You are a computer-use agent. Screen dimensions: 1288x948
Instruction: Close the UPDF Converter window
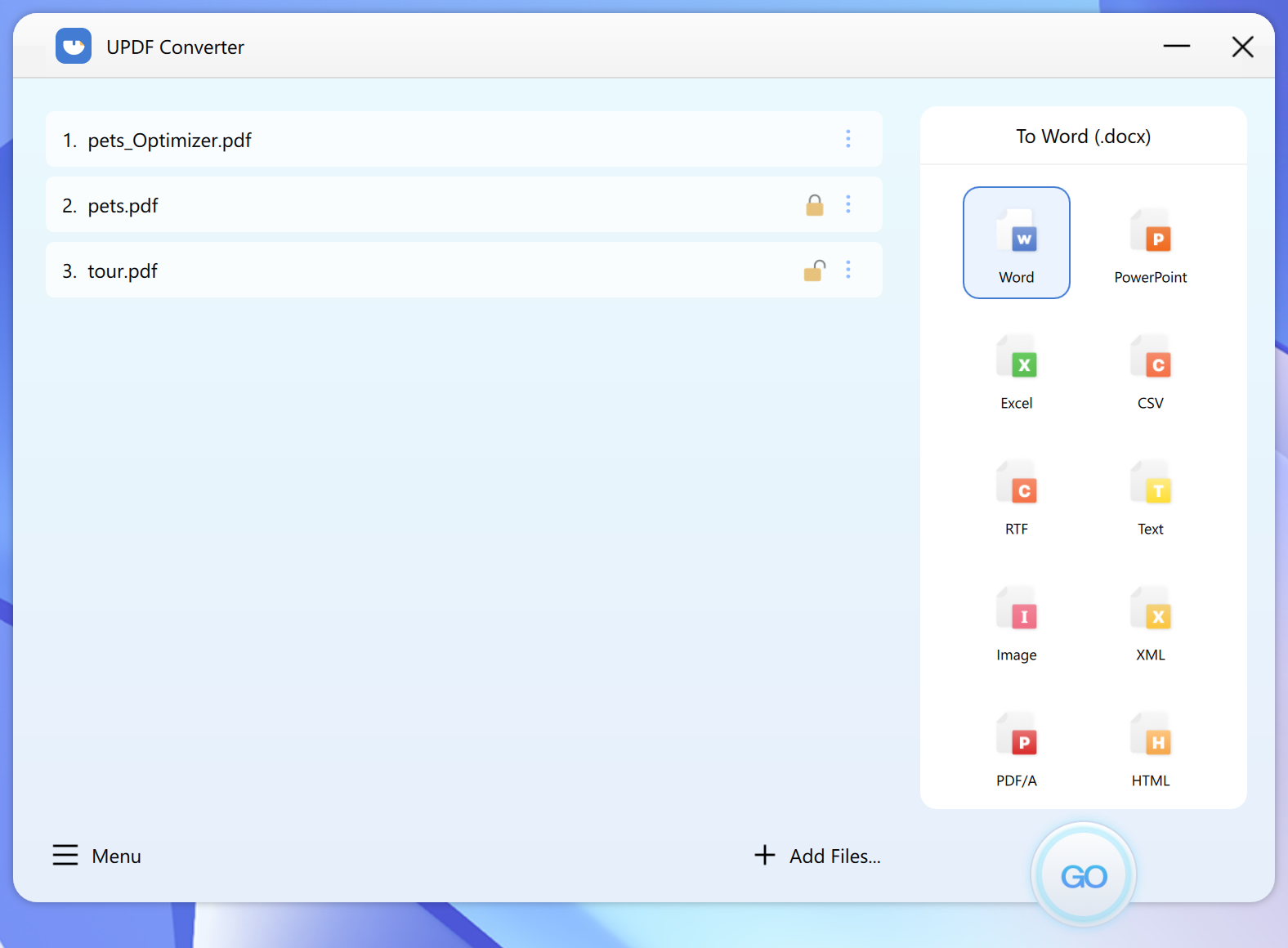click(x=1243, y=47)
